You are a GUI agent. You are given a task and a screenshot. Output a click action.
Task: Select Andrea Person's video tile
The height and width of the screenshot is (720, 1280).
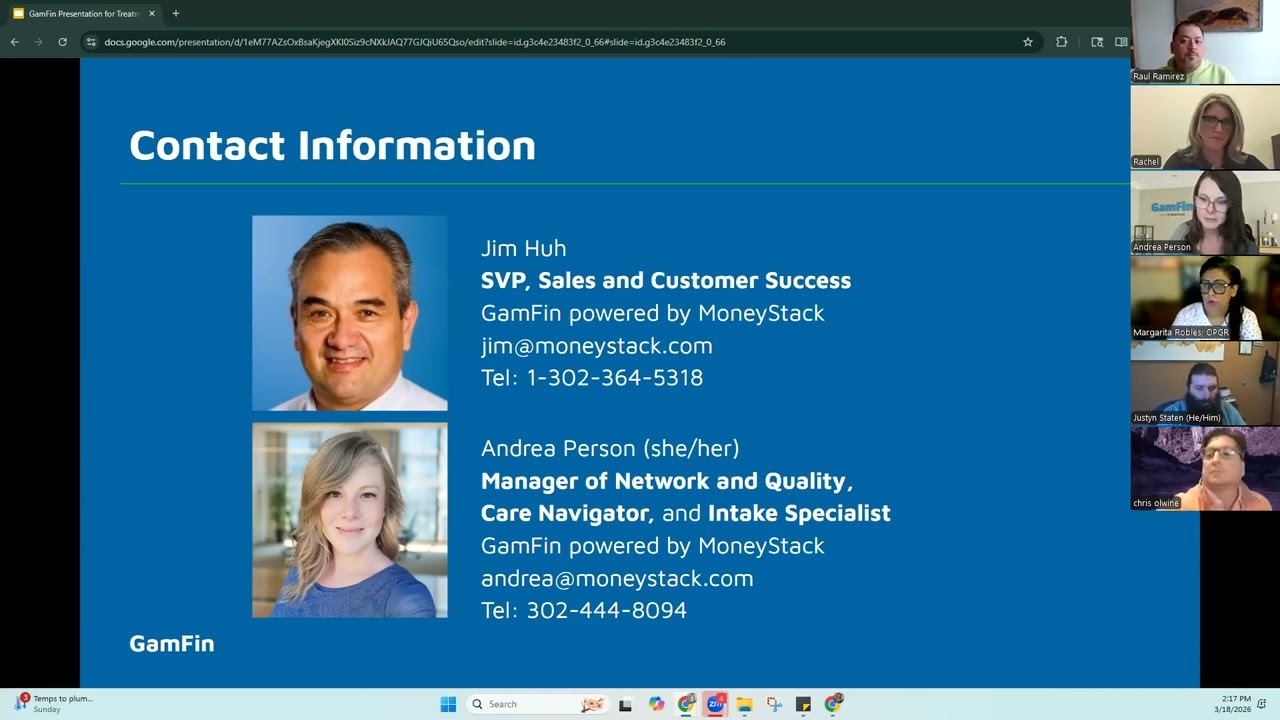1205,212
